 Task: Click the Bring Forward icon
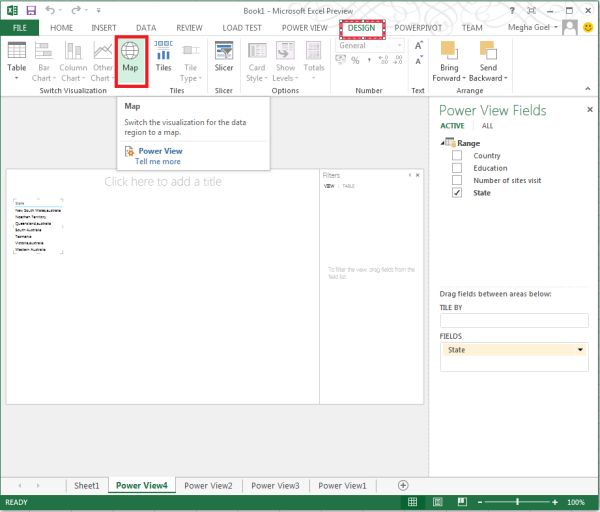449,51
